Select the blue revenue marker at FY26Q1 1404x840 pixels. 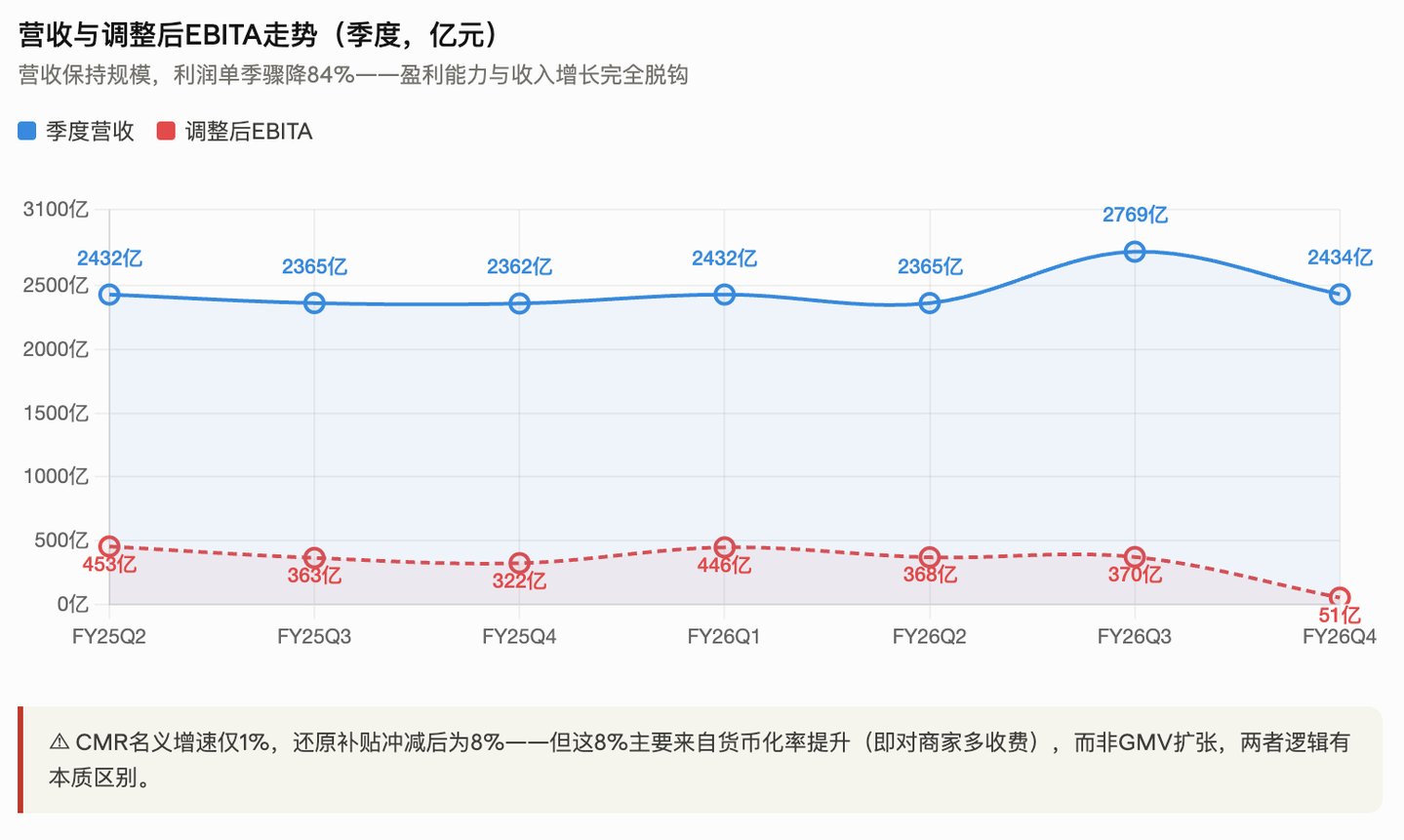point(724,295)
